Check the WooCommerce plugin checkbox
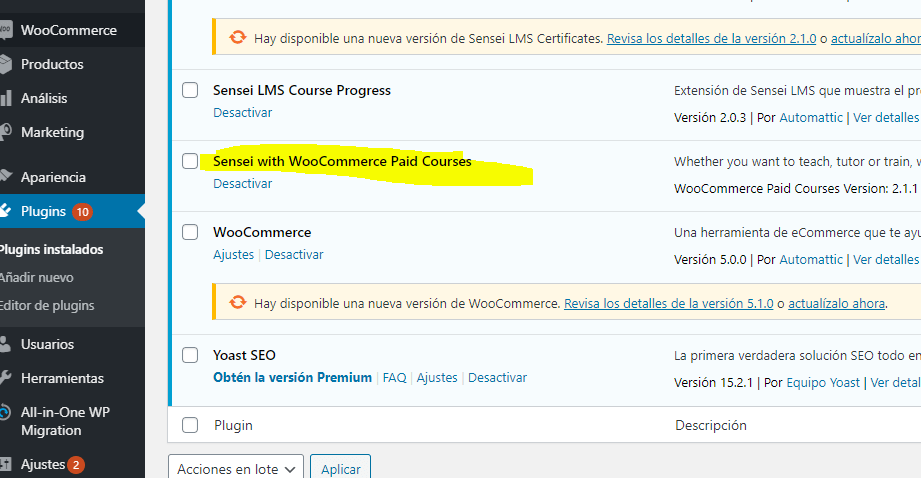Viewport: 921px width, 478px height. 190,232
